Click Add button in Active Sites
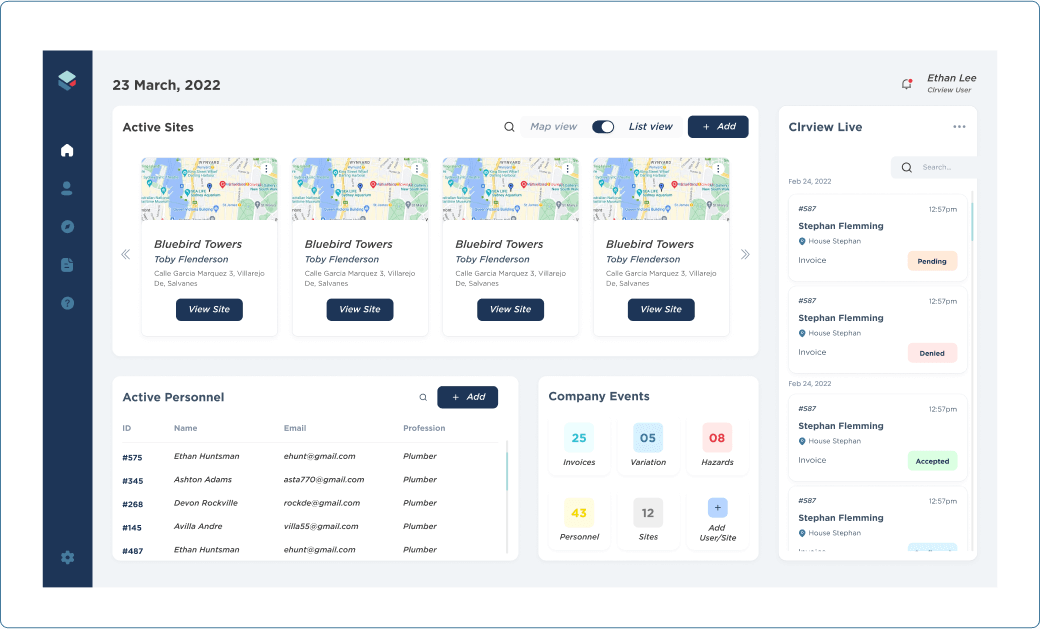The width and height of the screenshot is (1040, 629). point(718,127)
